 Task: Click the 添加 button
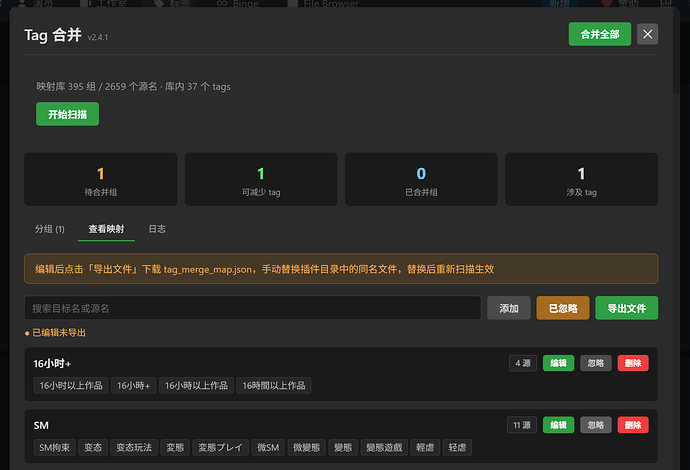pyautogui.click(x=509, y=308)
